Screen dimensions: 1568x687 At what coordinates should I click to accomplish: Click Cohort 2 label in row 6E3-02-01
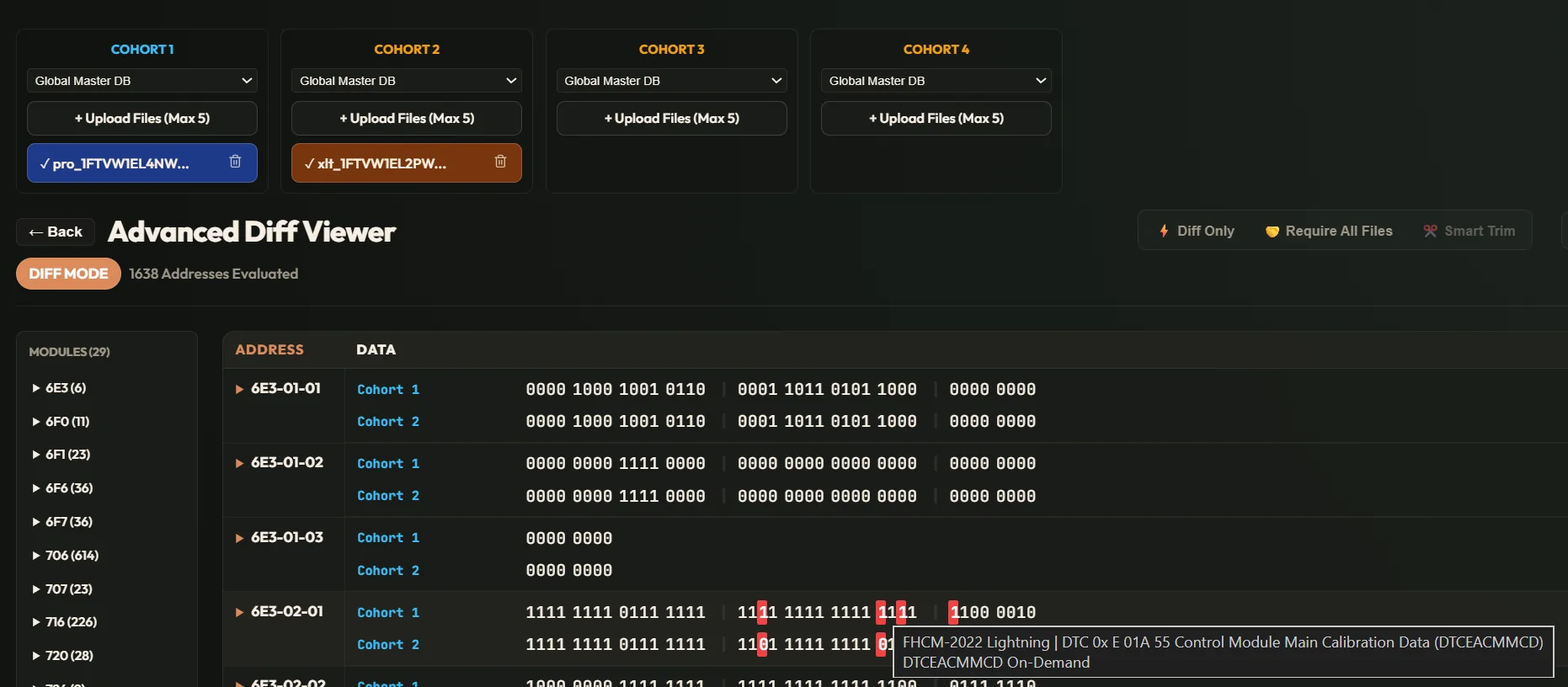coord(388,644)
